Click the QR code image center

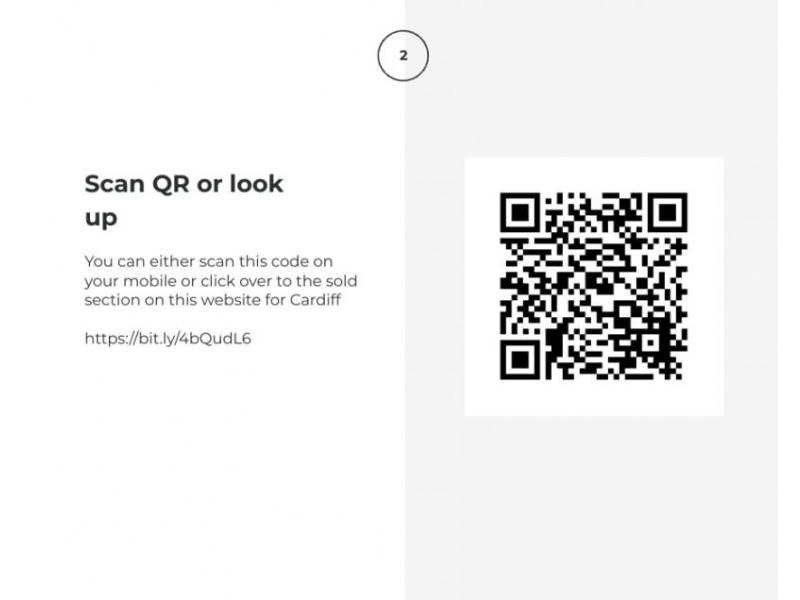point(593,286)
